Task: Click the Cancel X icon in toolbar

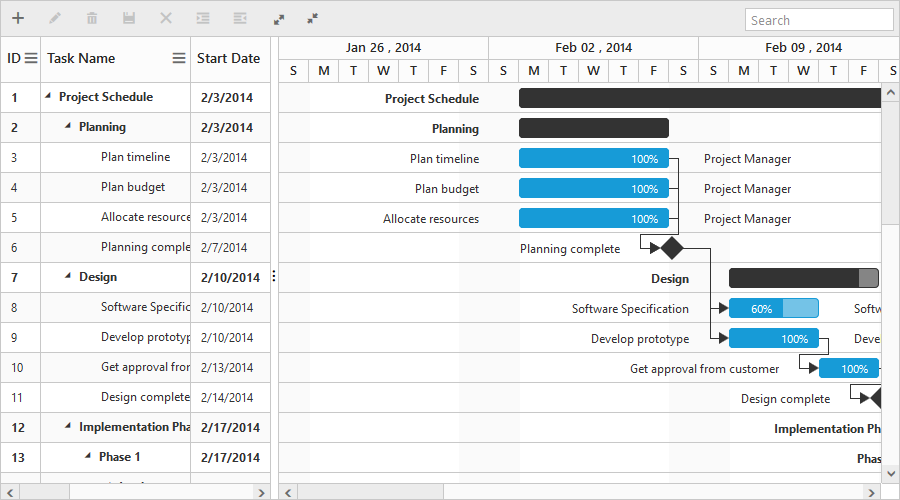Action: (166, 18)
